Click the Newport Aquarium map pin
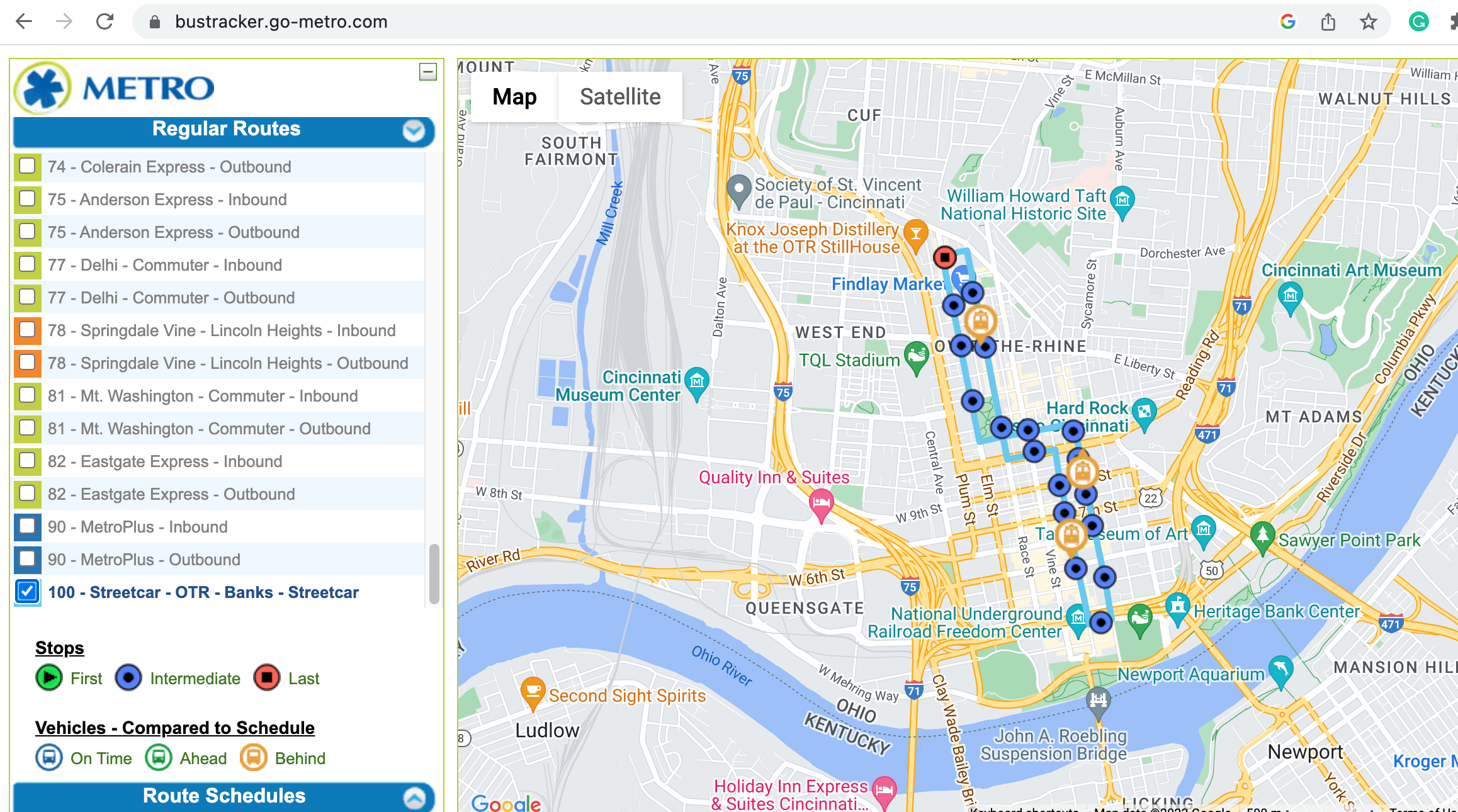Image resolution: width=1458 pixels, height=812 pixels. (x=1280, y=672)
